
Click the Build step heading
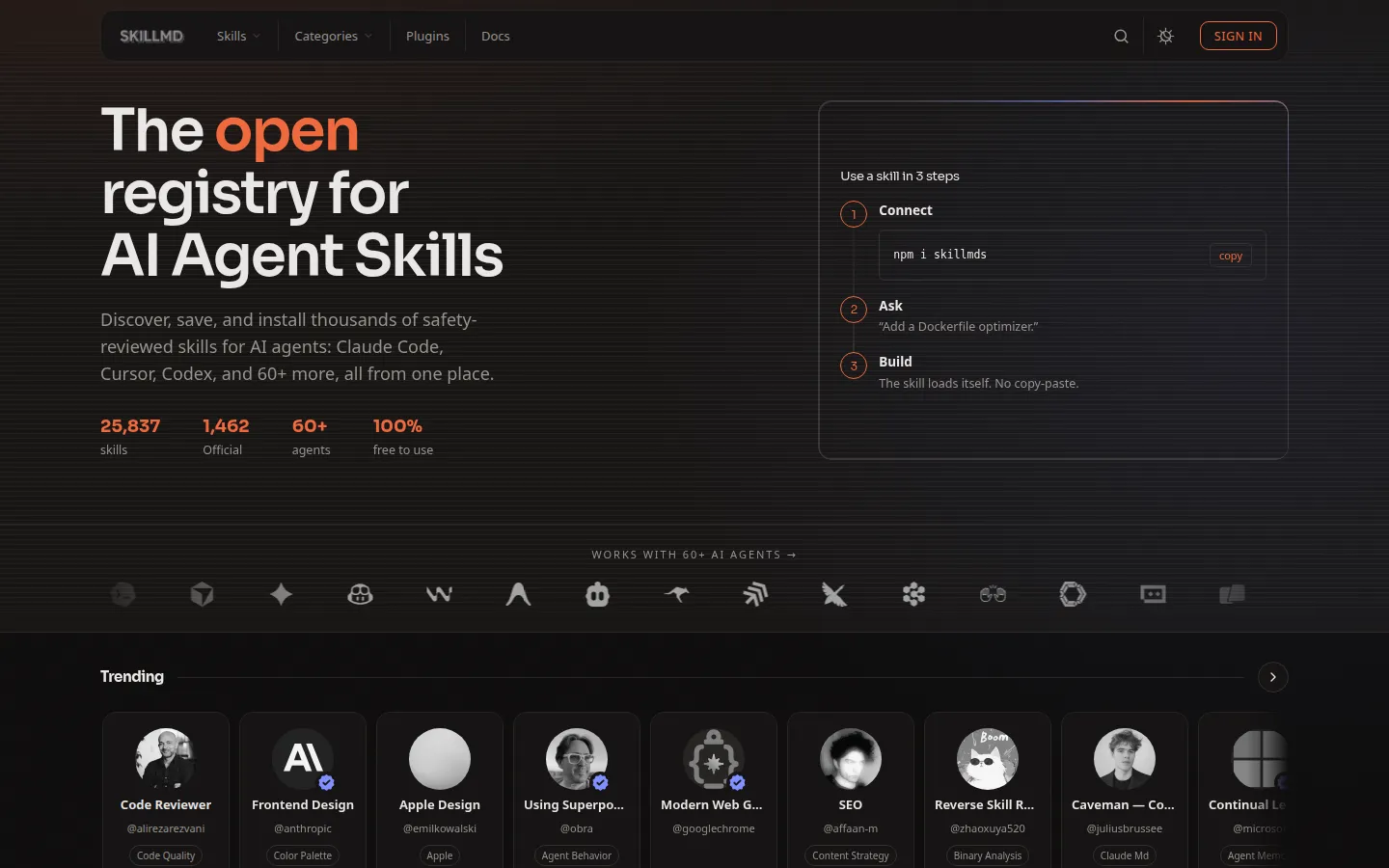[895, 362]
